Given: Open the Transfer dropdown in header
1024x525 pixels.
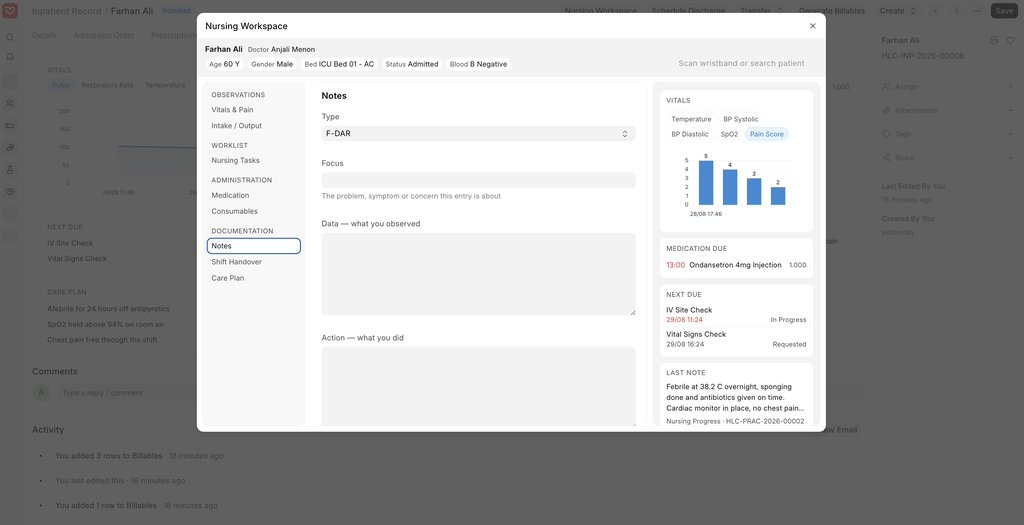Looking at the screenshot, I should tap(761, 10).
